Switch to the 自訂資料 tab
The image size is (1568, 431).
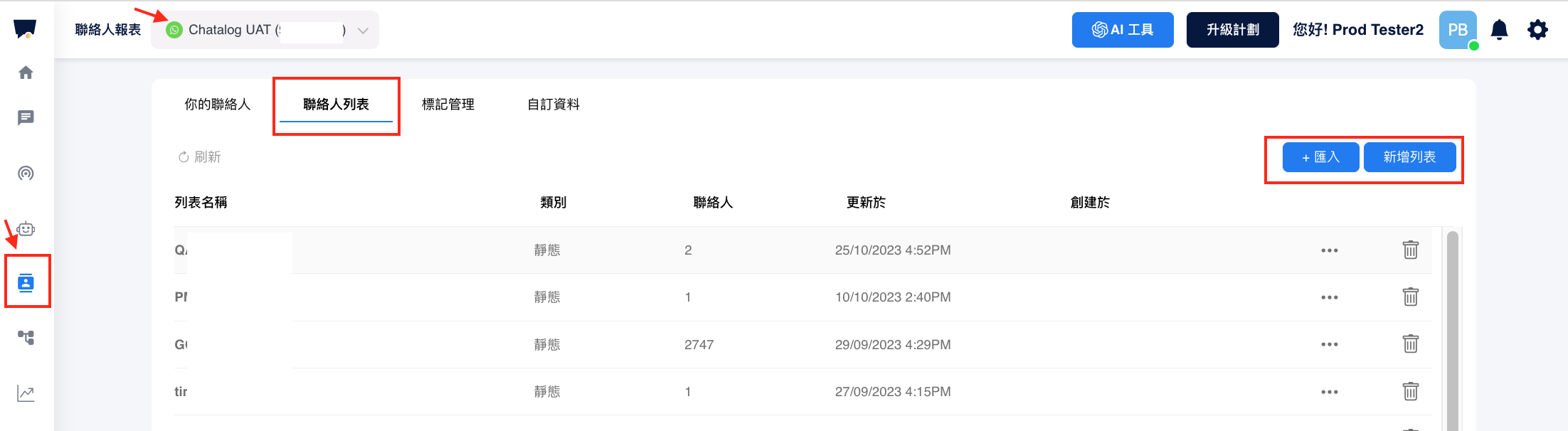(553, 105)
